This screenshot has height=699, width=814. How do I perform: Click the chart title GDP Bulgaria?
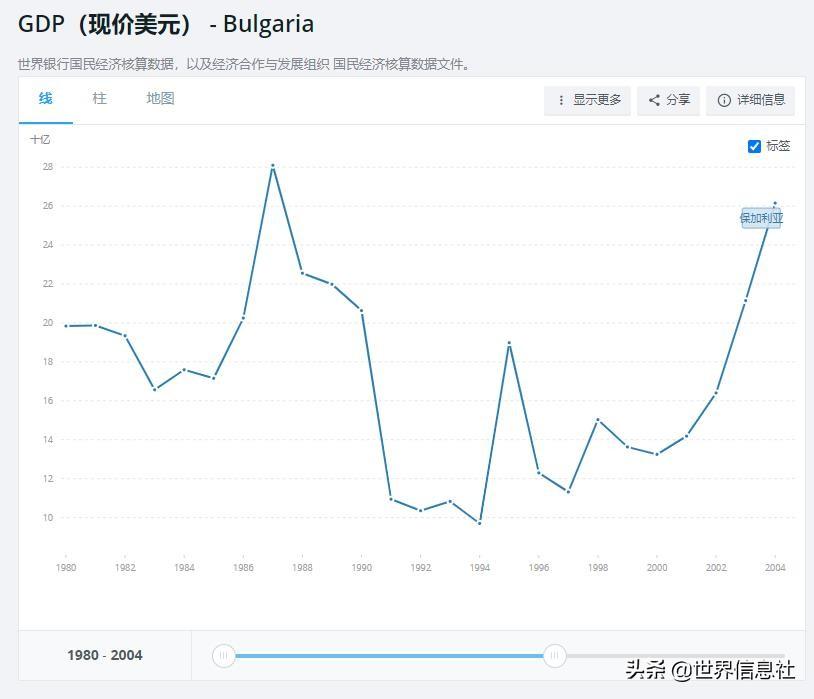point(166,24)
